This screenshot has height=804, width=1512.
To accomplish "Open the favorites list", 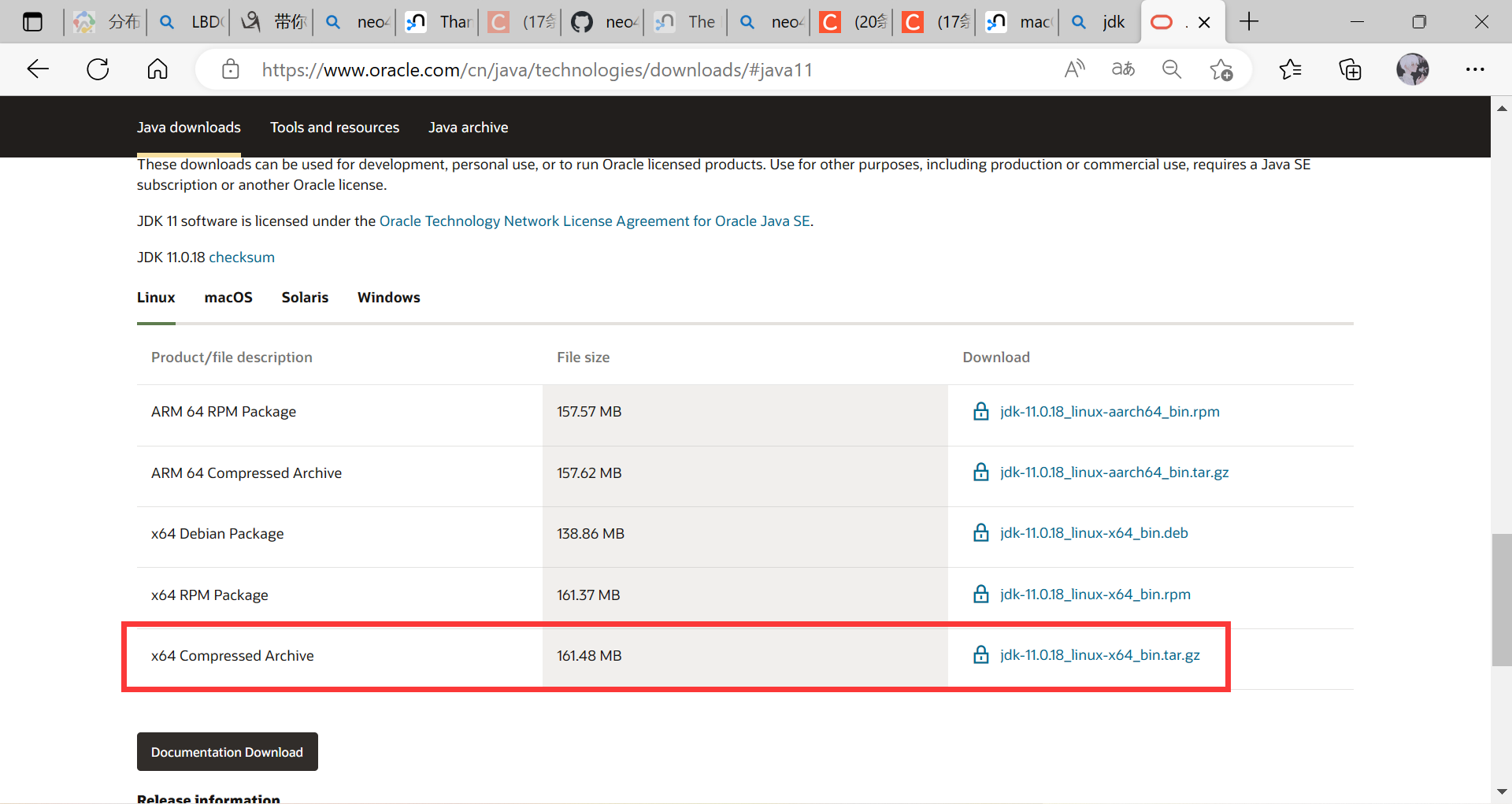I will coord(1290,69).
